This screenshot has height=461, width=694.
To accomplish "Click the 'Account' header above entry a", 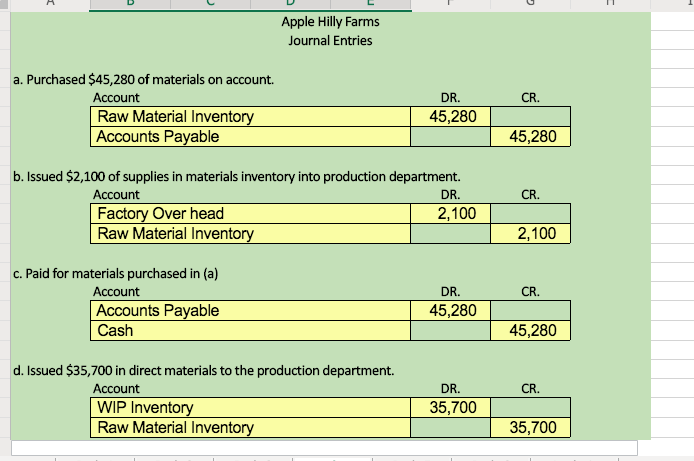I will coord(116,97).
